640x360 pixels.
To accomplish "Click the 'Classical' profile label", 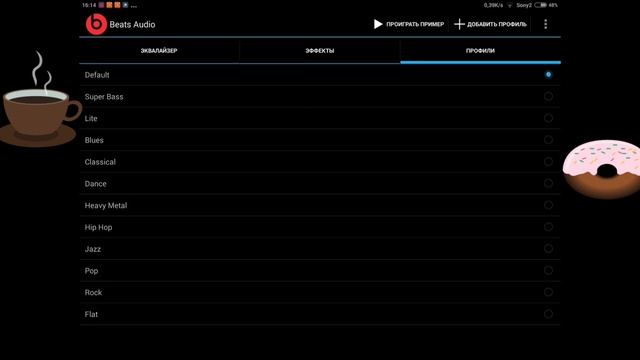I will [100, 162].
